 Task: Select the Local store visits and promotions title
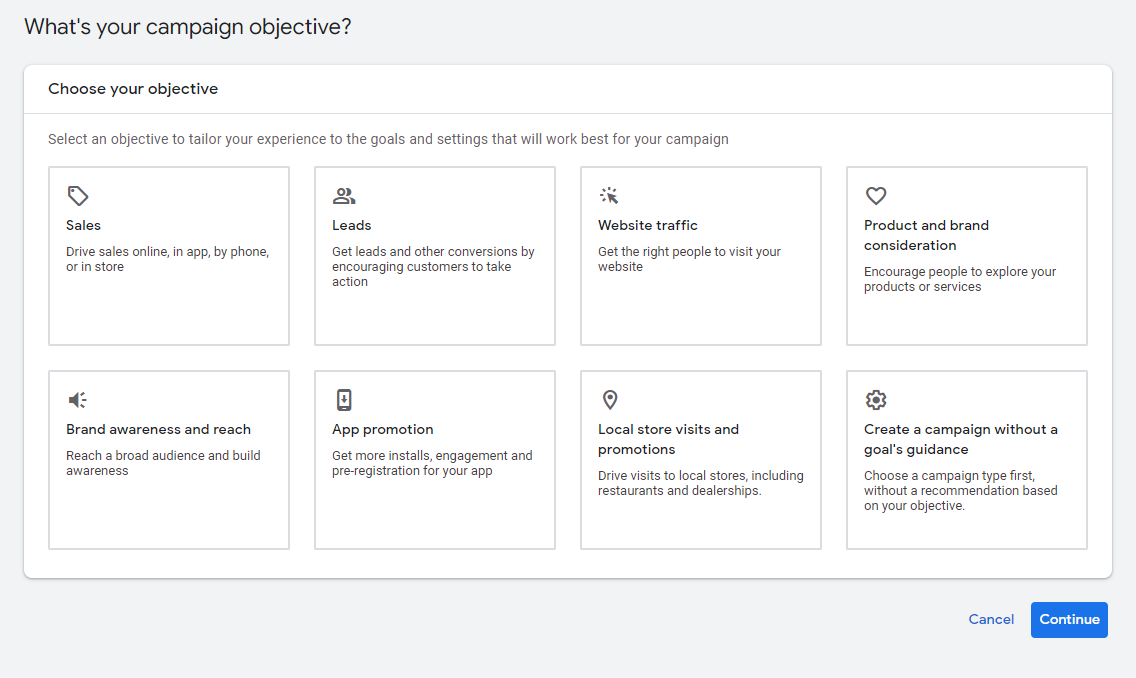tap(668, 439)
